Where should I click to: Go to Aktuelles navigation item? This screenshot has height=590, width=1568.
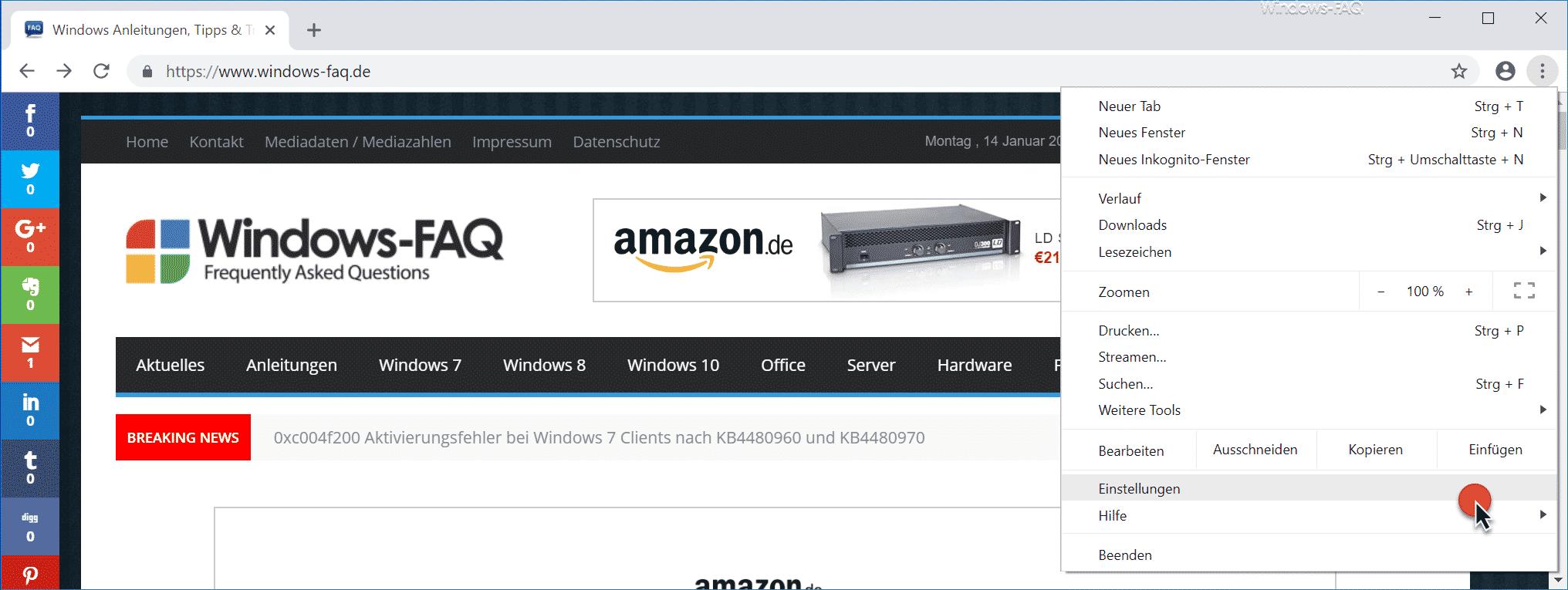tap(171, 365)
